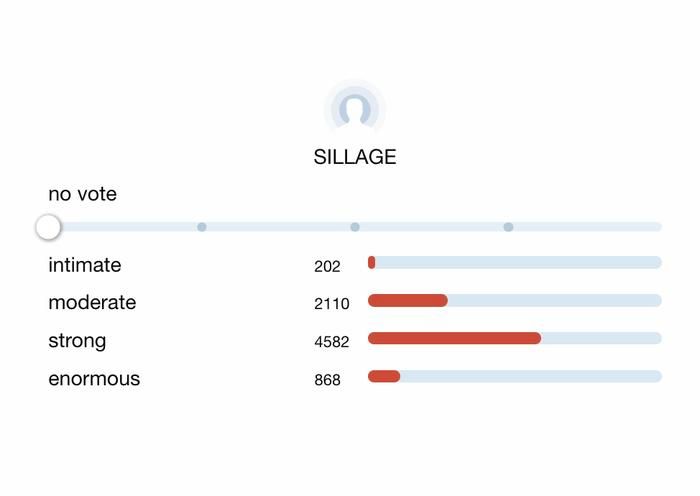Set slider to the third stop dot
700x496 pixels.
click(355, 227)
